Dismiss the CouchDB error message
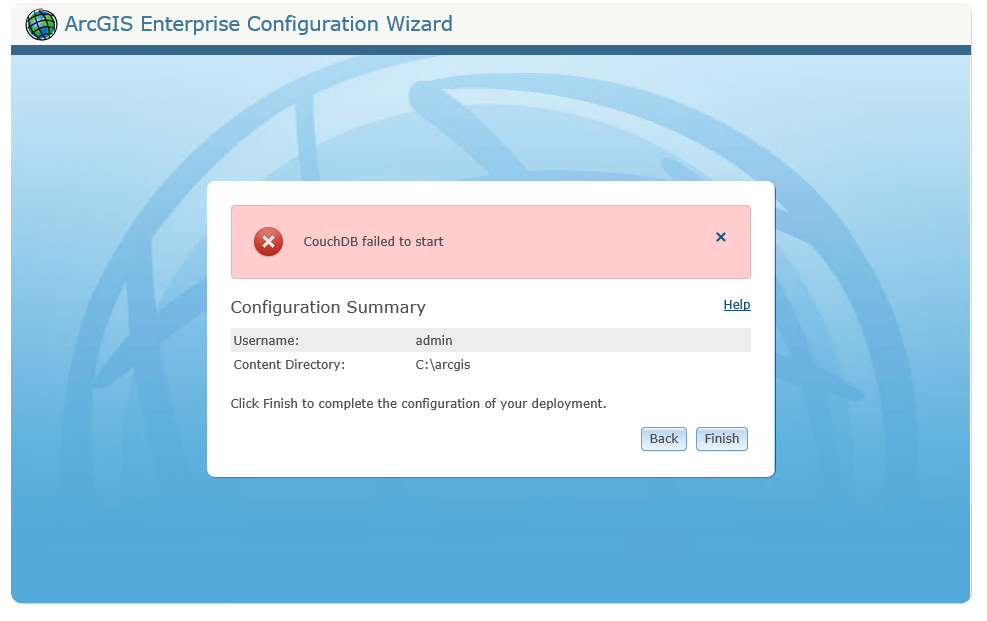987x621 pixels. 721,237
